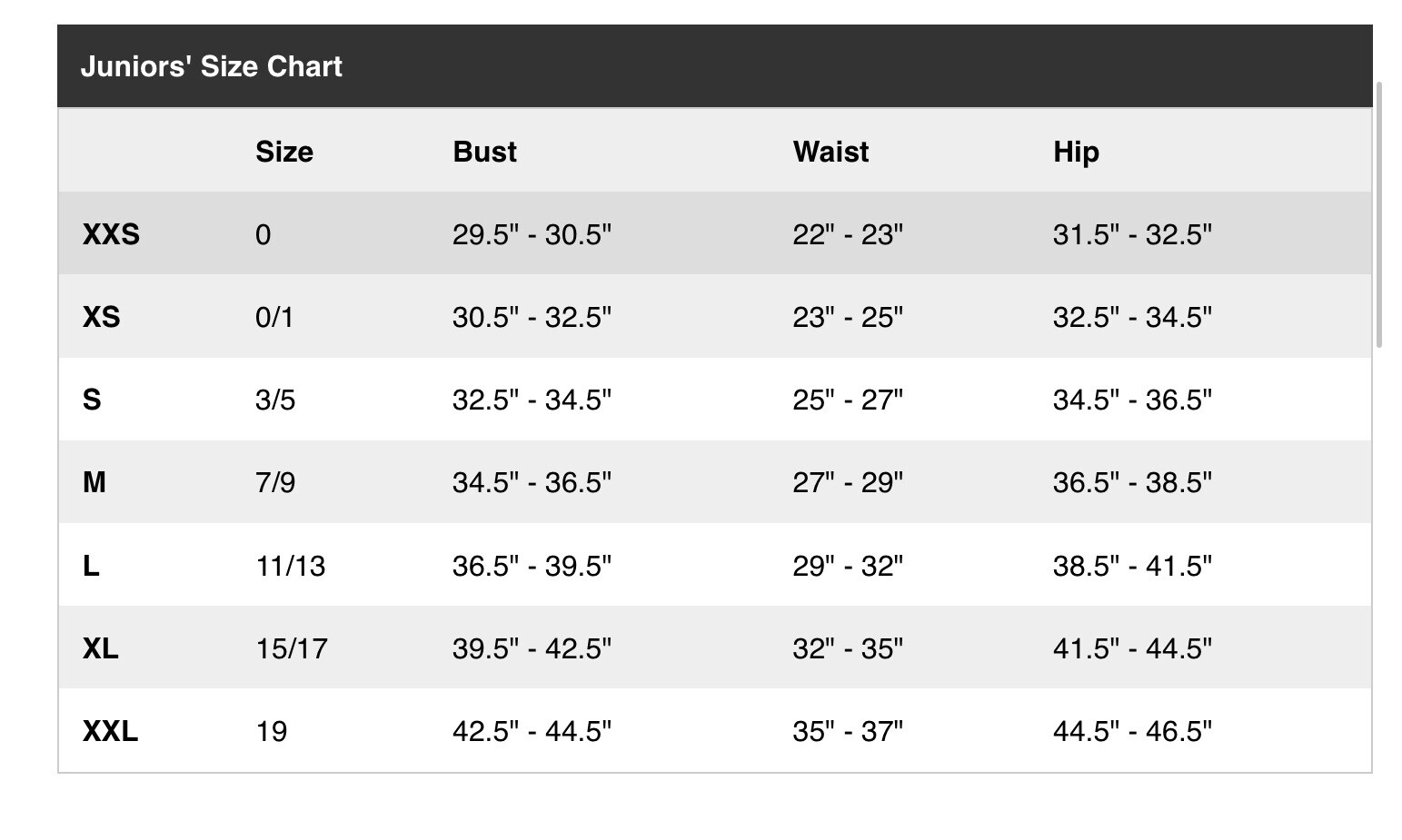The height and width of the screenshot is (840, 1402).
Task: Select the M row label
Action: tap(94, 482)
